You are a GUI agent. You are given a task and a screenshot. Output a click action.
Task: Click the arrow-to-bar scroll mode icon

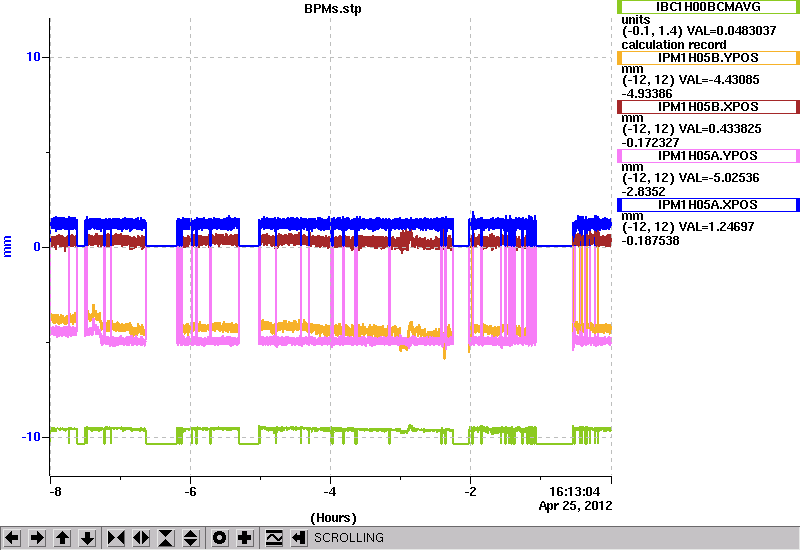coord(299,538)
